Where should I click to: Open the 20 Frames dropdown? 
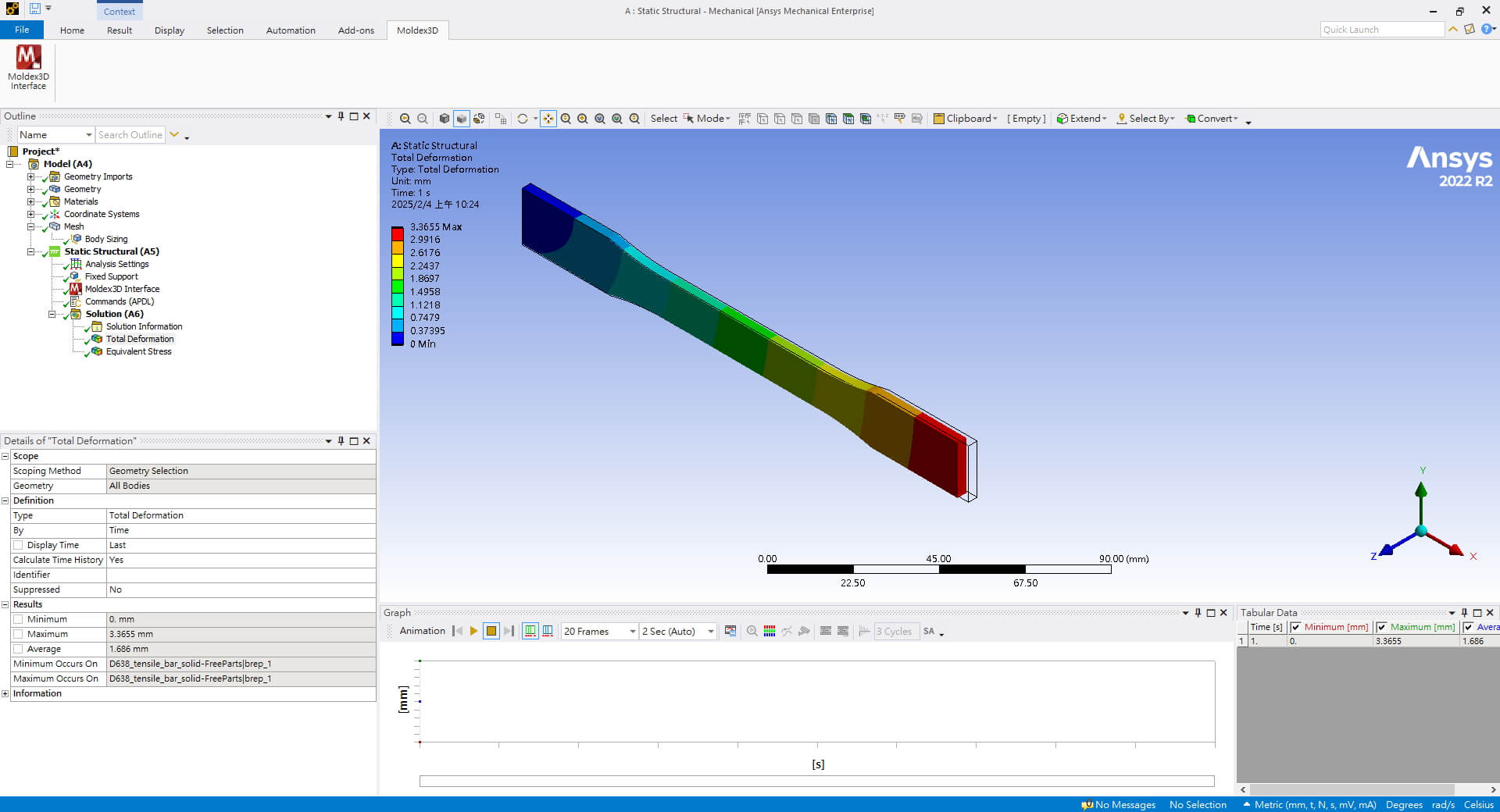coord(599,631)
